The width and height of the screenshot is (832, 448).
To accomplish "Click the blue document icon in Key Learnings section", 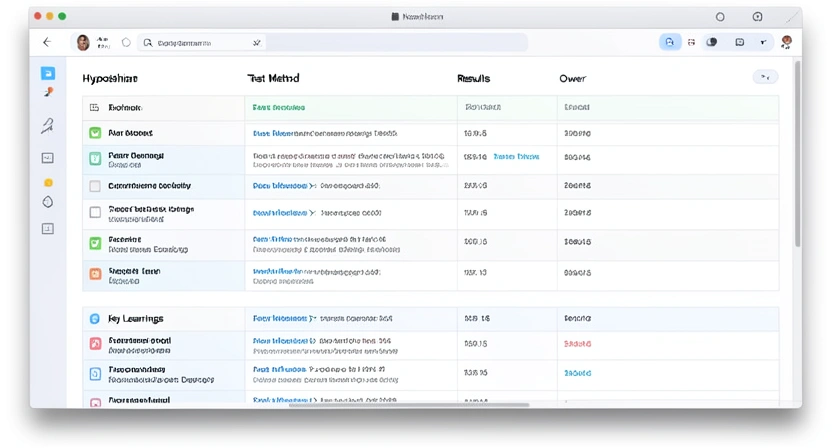I will [x=95, y=374].
